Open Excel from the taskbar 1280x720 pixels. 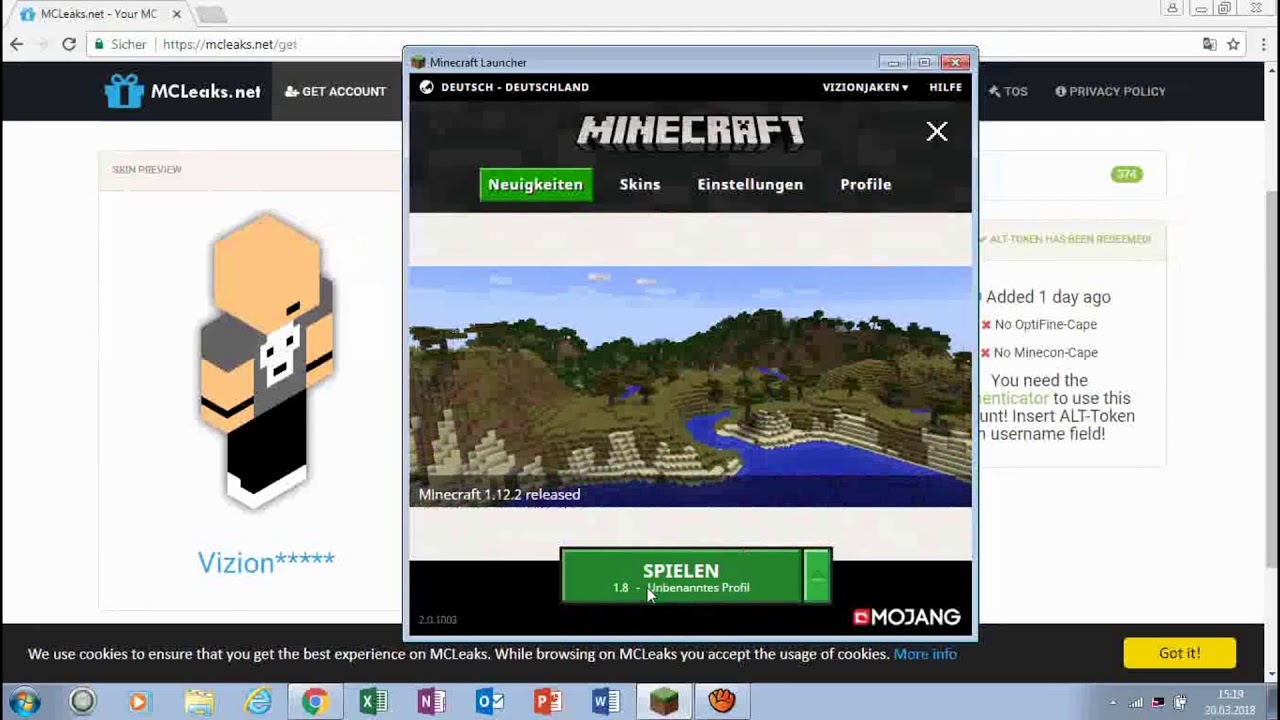pos(373,702)
